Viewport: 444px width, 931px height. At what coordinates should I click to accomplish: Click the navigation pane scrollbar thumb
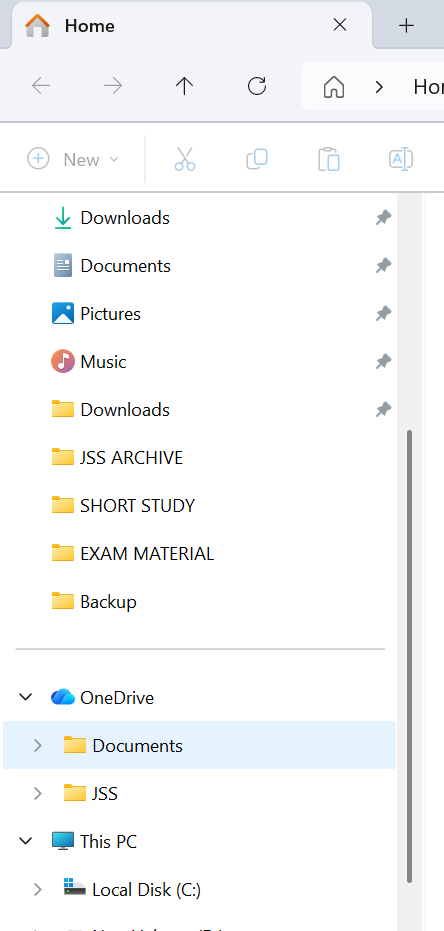click(409, 657)
